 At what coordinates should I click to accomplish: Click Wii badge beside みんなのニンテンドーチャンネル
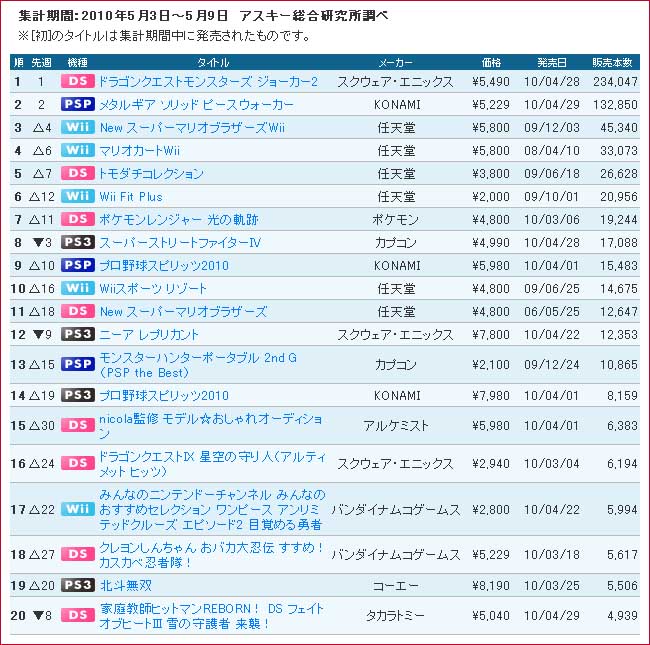coord(78,509)
